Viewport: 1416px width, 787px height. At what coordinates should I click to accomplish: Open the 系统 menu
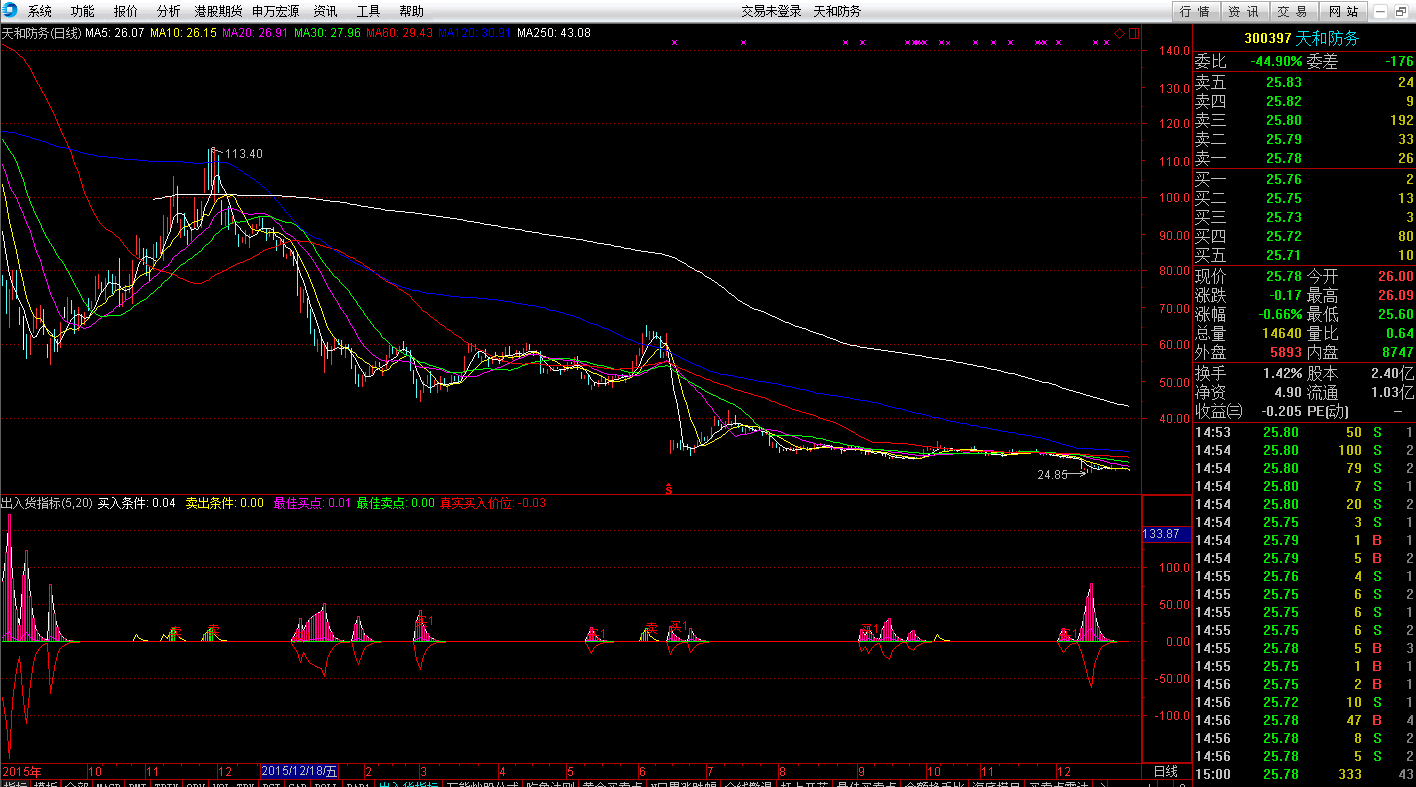tap(40, 11)
